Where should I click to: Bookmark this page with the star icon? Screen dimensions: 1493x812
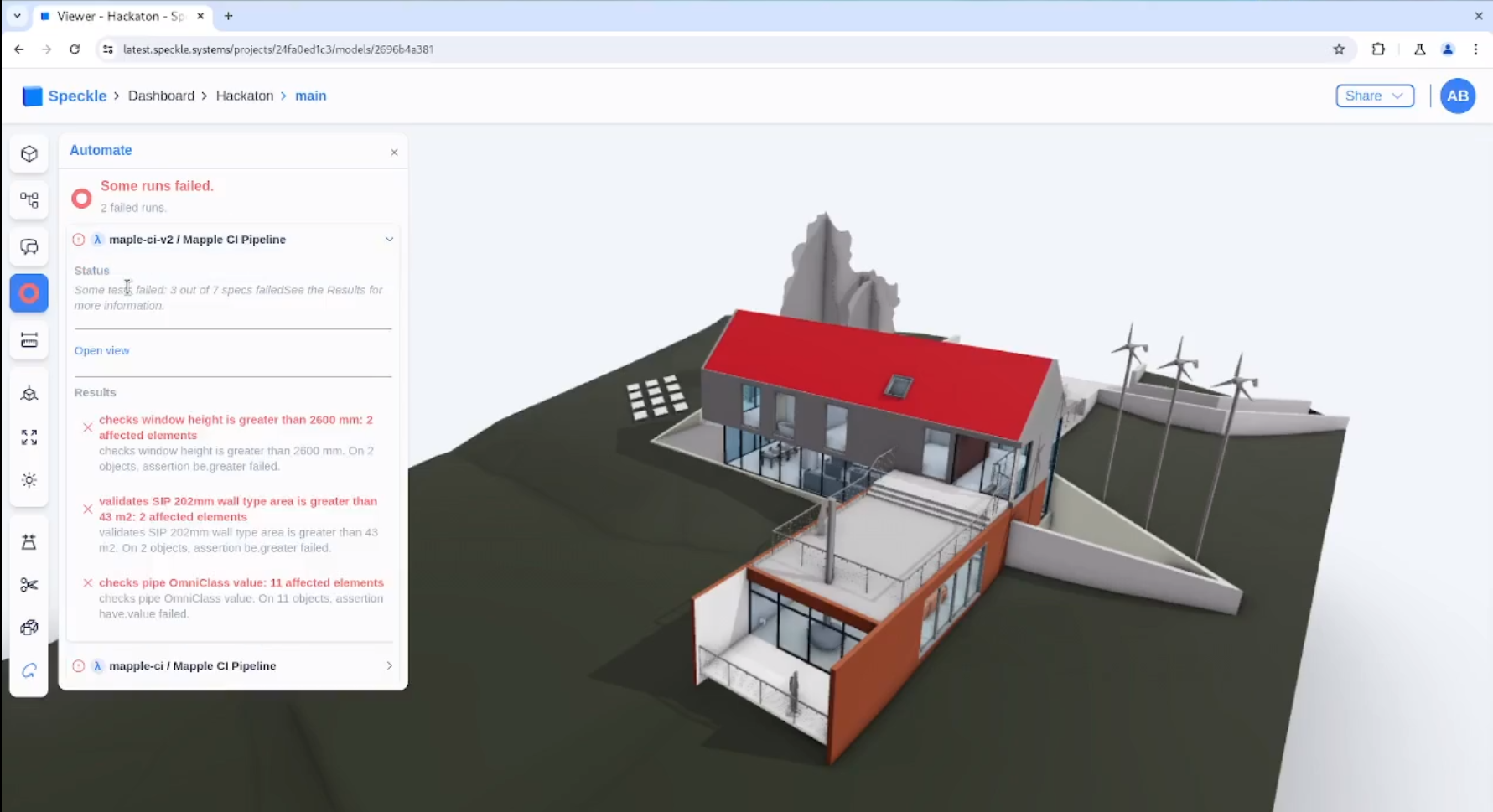1339,49
